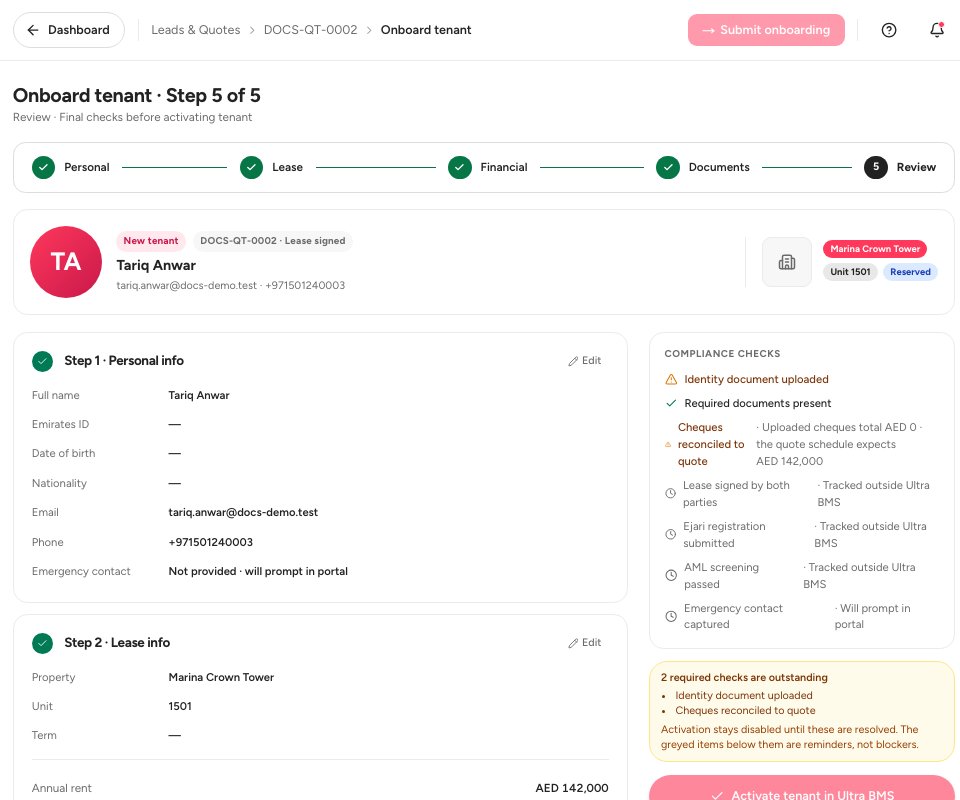Click '2 required checks are outstanding' heading
This screenshot has width=960, height=800.
(744, 678)
